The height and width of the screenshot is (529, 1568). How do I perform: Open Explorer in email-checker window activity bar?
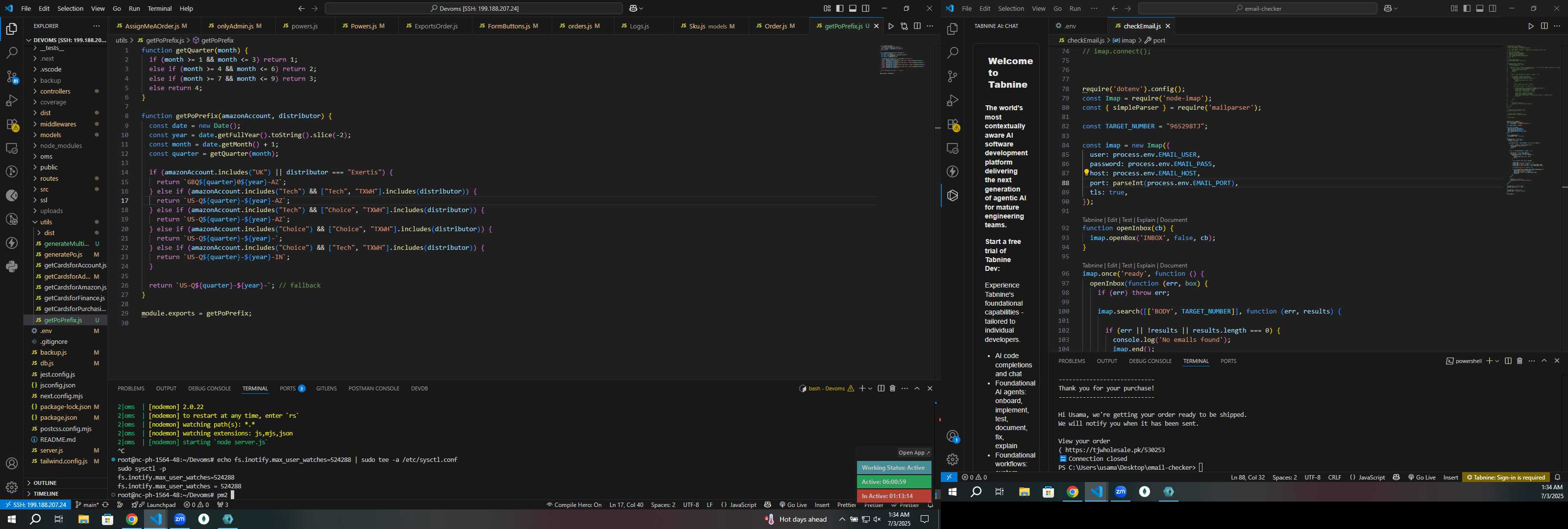[953, 29]
